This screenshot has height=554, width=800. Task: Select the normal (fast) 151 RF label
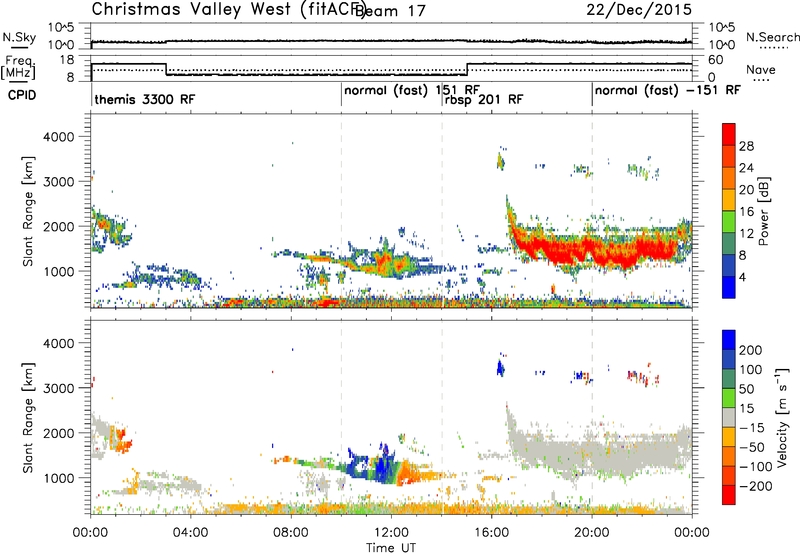tap(412, 90)
